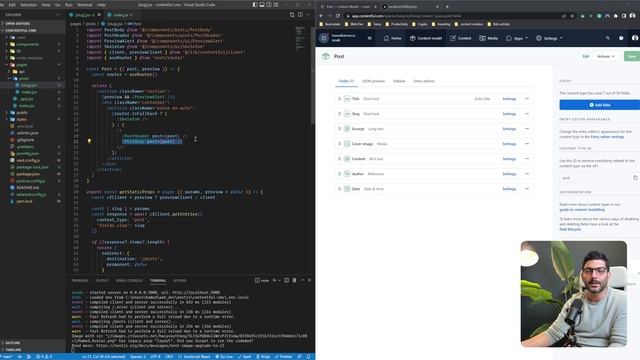640x360 pixels.
Task: Toggle VS Code bottom panel layout icon
Action: pos(262,4)
